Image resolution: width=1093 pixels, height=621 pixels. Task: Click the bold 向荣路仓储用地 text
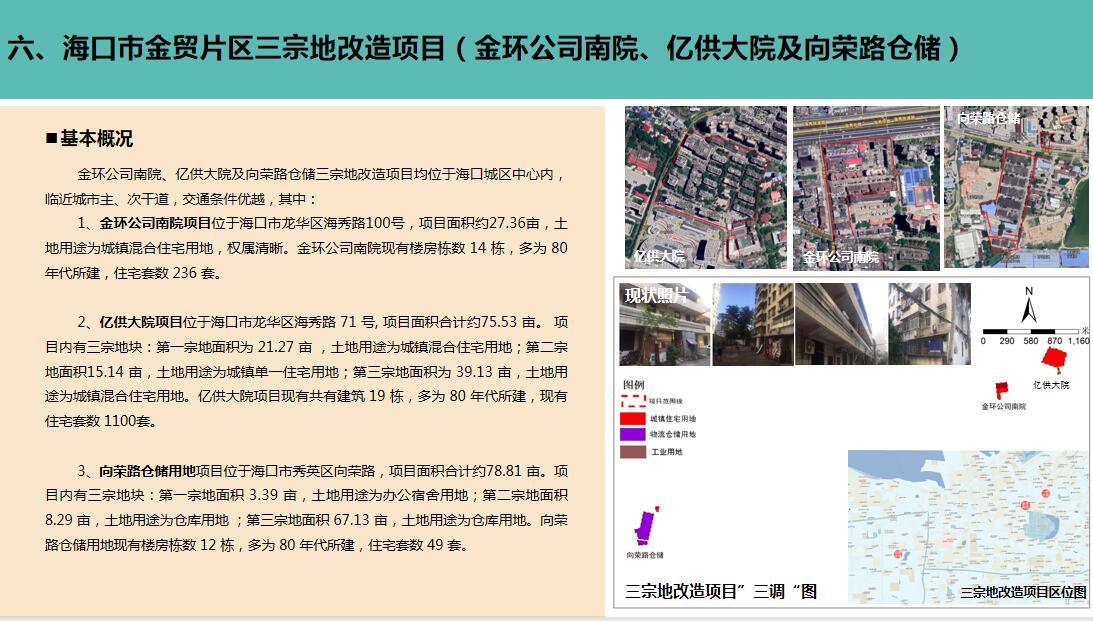click(148, 471)
